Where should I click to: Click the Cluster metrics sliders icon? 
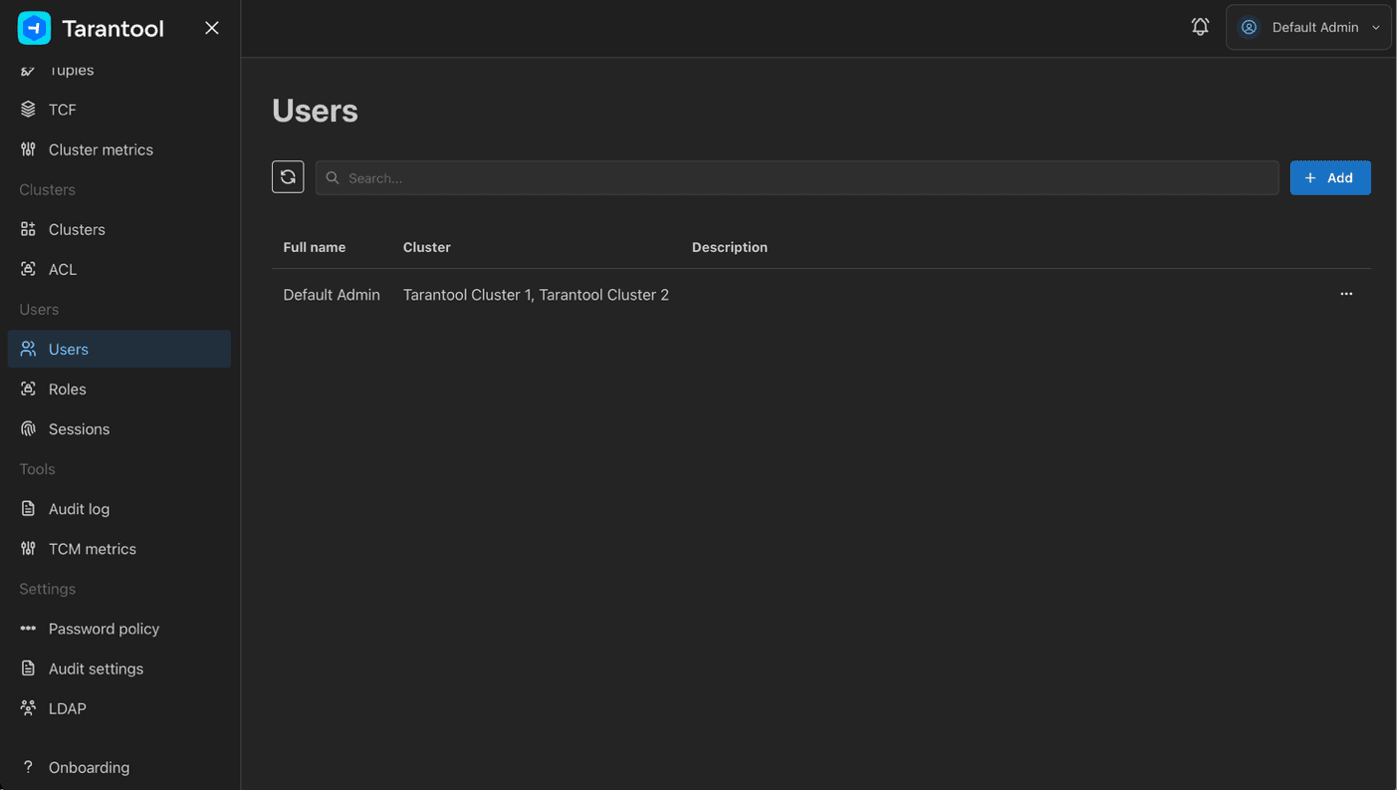(x=28, y=150)
